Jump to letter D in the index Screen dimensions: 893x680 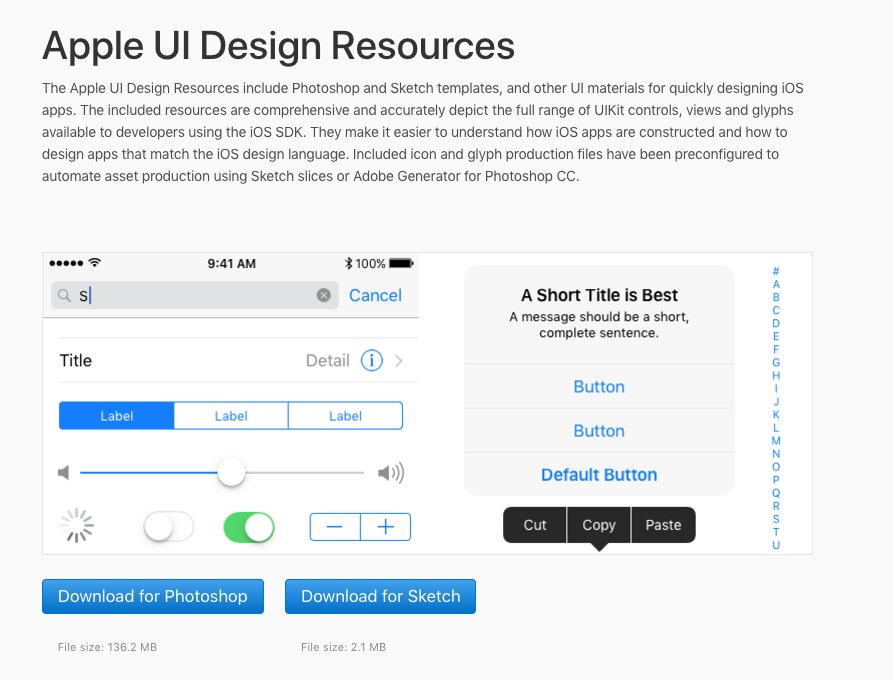[776, 323]
